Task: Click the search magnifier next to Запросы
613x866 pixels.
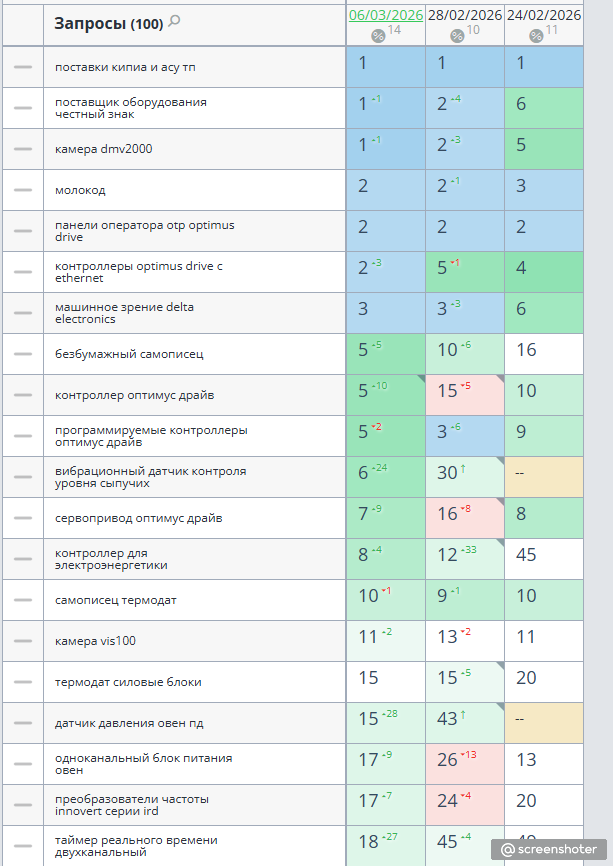Action: (x=174, y=22)
